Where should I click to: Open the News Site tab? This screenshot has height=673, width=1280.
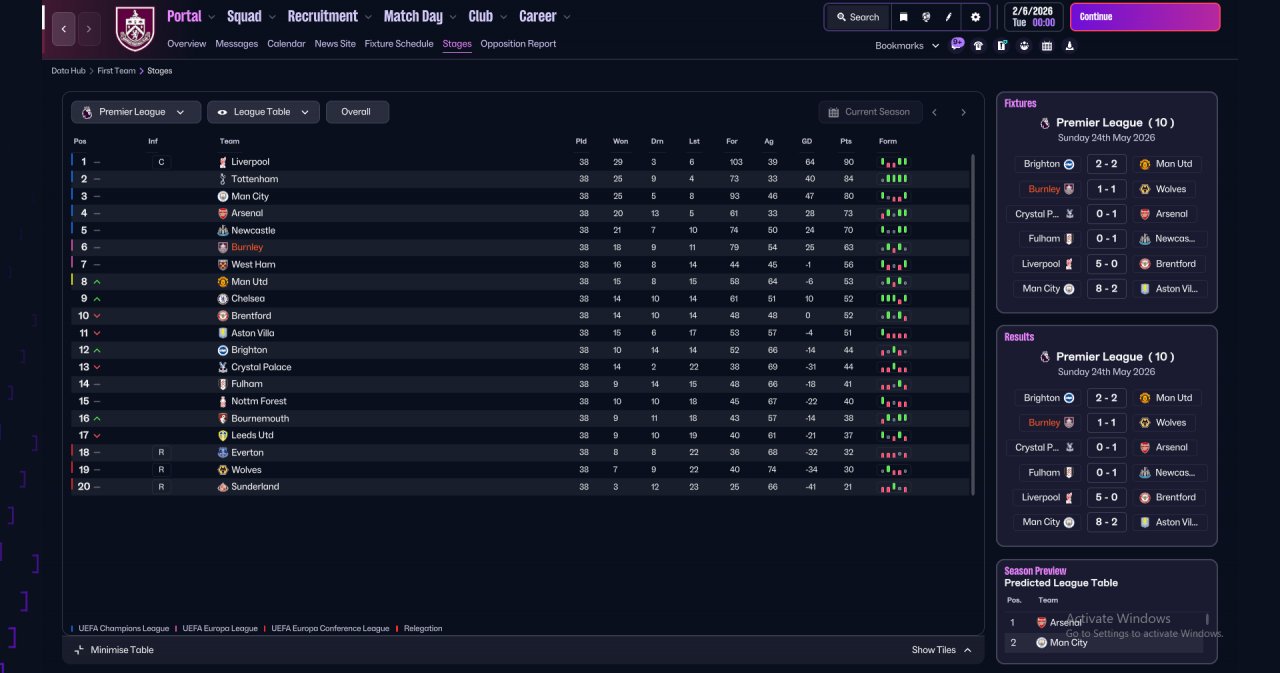[x=335, y=44]
